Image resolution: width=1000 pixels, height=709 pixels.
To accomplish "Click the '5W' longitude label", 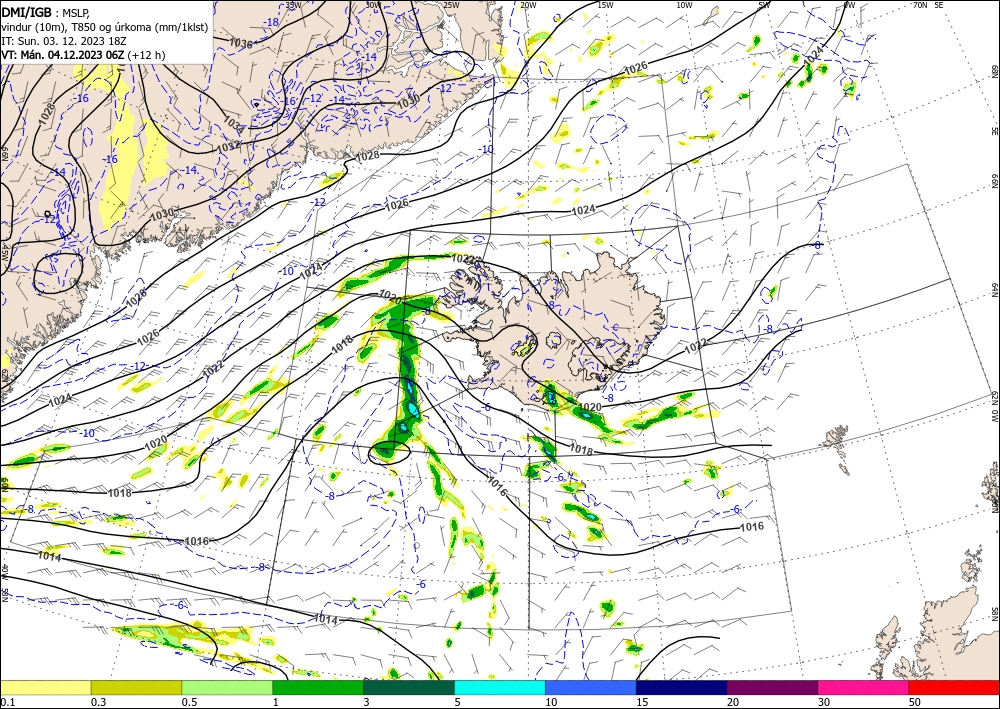I will click(765, 5).
